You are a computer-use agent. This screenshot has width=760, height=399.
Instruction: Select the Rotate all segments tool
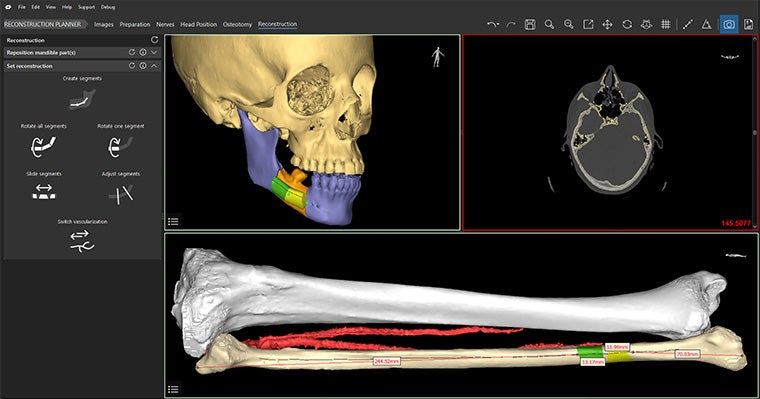pyautogui.click(x=43, y=146)
